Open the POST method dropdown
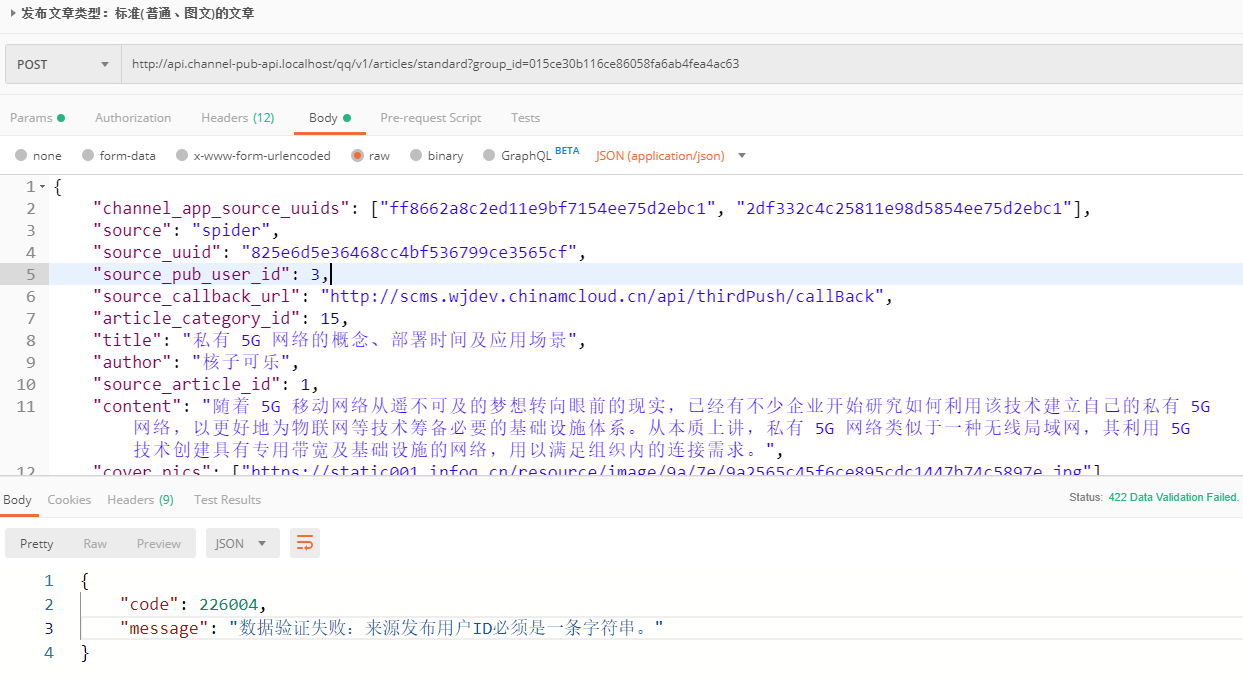The image size is (1243, 679). (x=62, y=64)
